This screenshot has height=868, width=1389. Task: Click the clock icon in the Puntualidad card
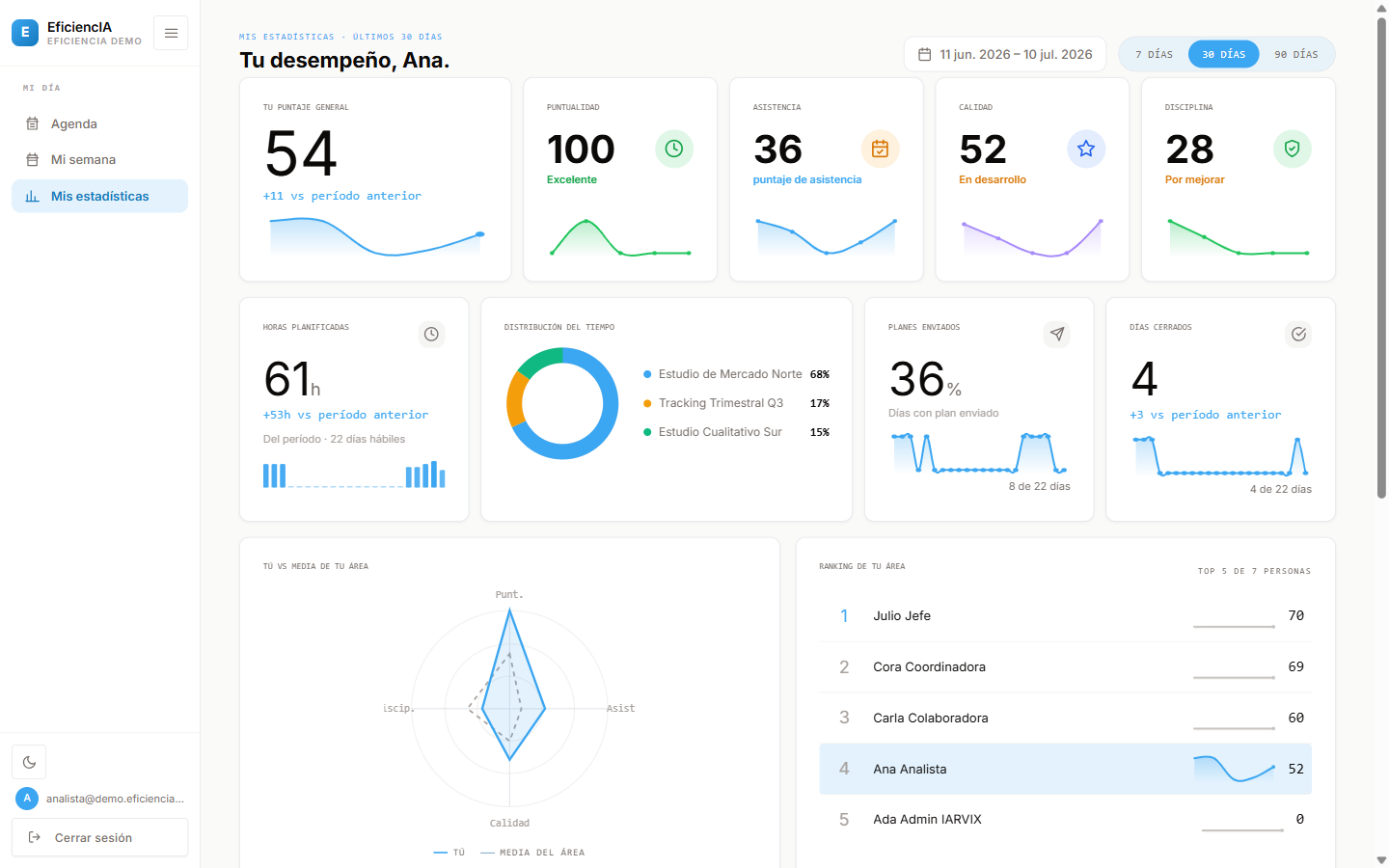(674, 149)
